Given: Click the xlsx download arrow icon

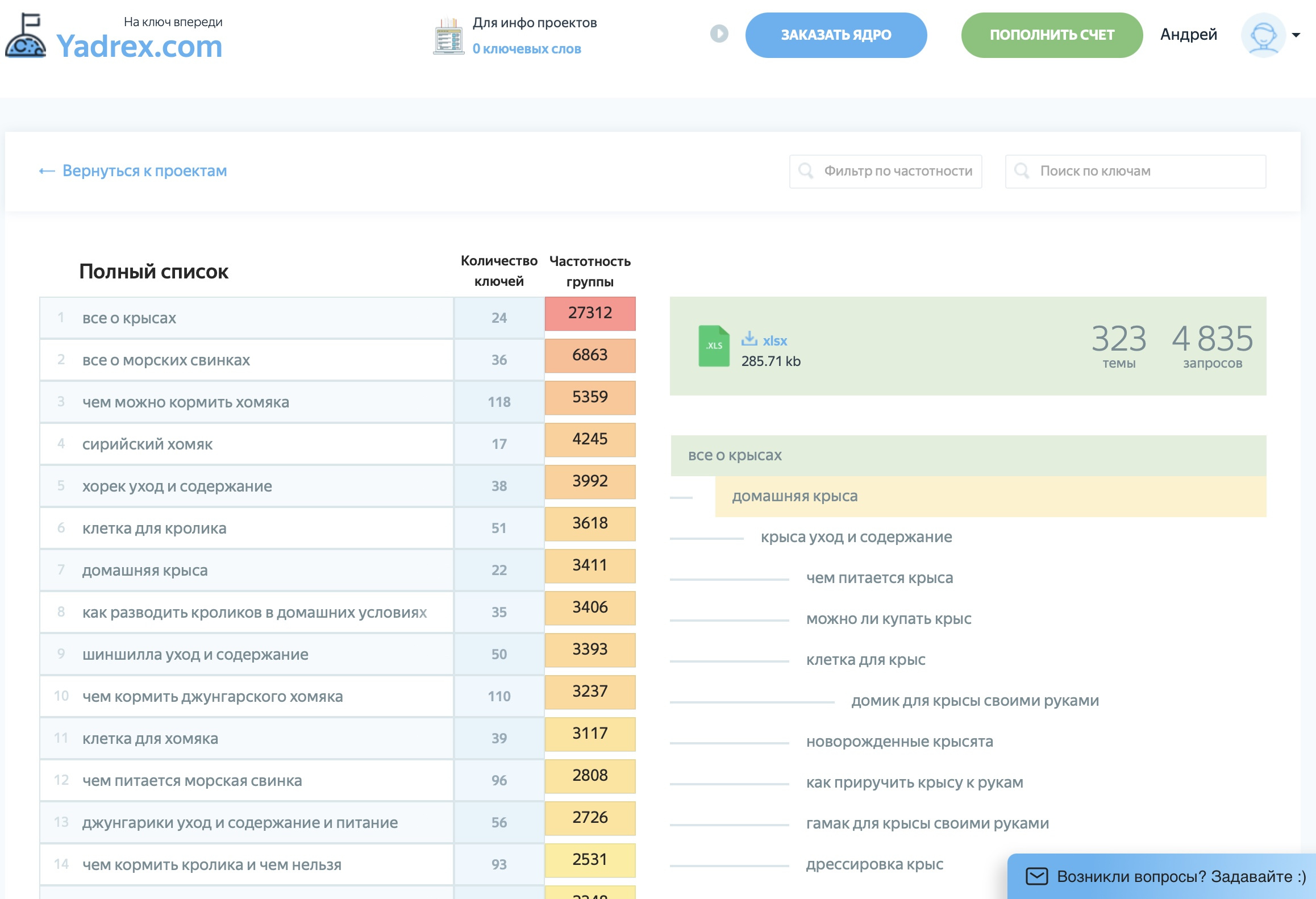Looking at the screenshot, I should point(749,339).
